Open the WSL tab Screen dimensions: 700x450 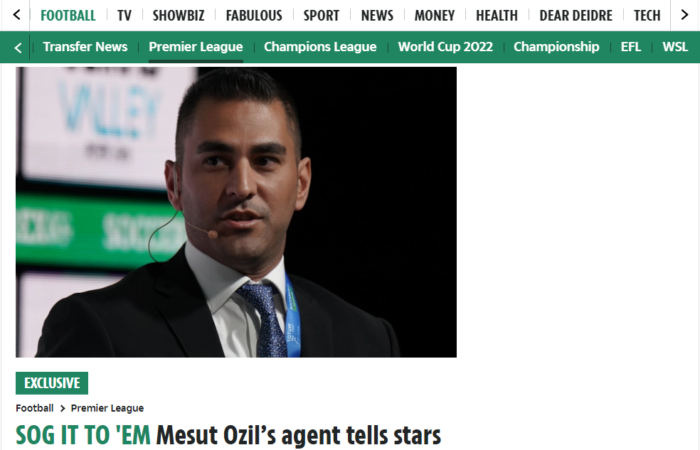(x=675, y=46)
